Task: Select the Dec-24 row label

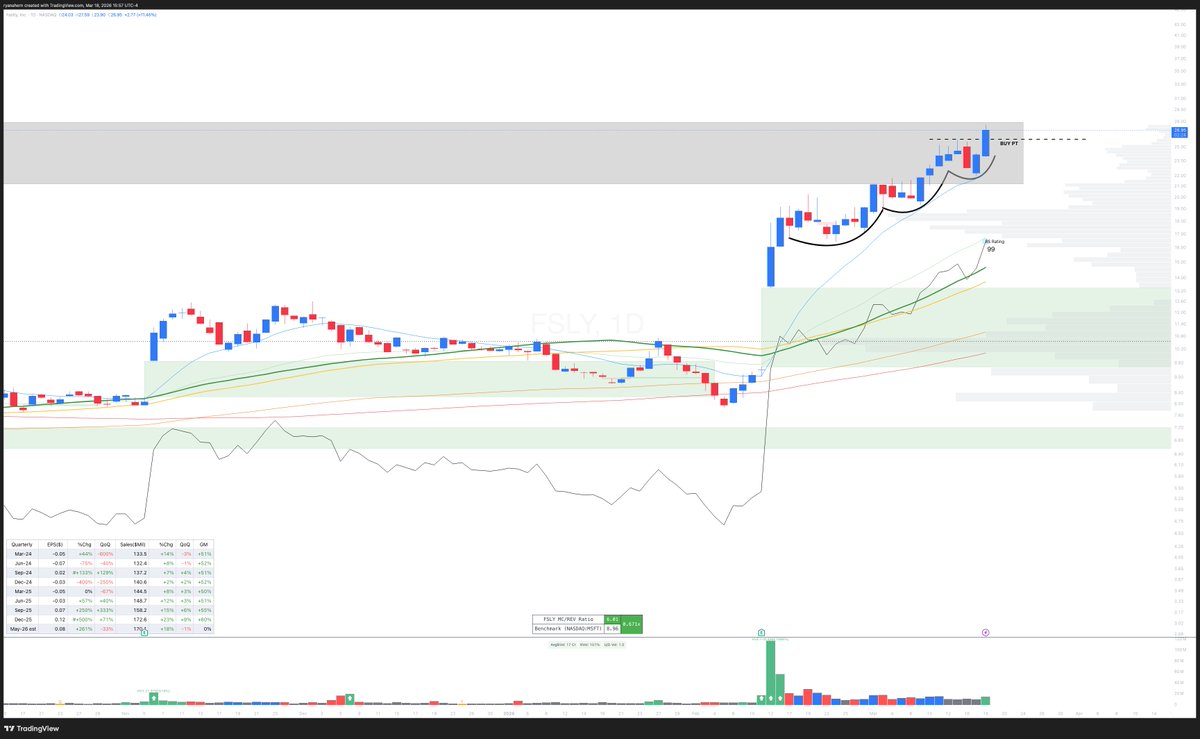Action: tap(23, 582)
